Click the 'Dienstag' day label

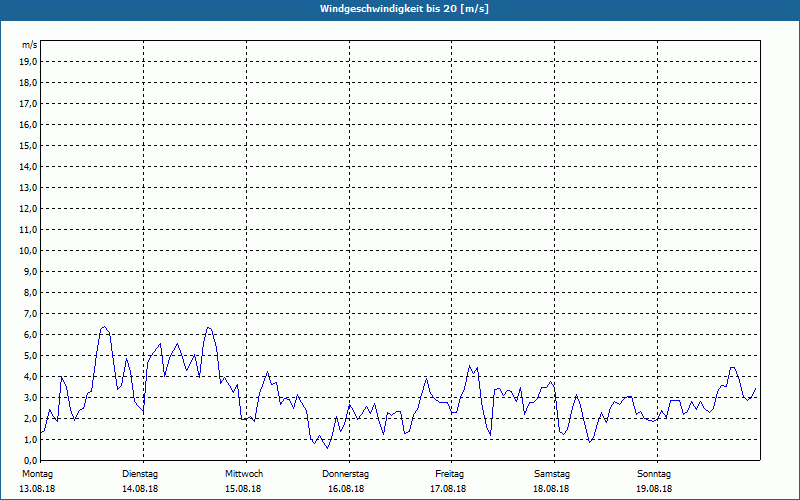pos(140,474)
